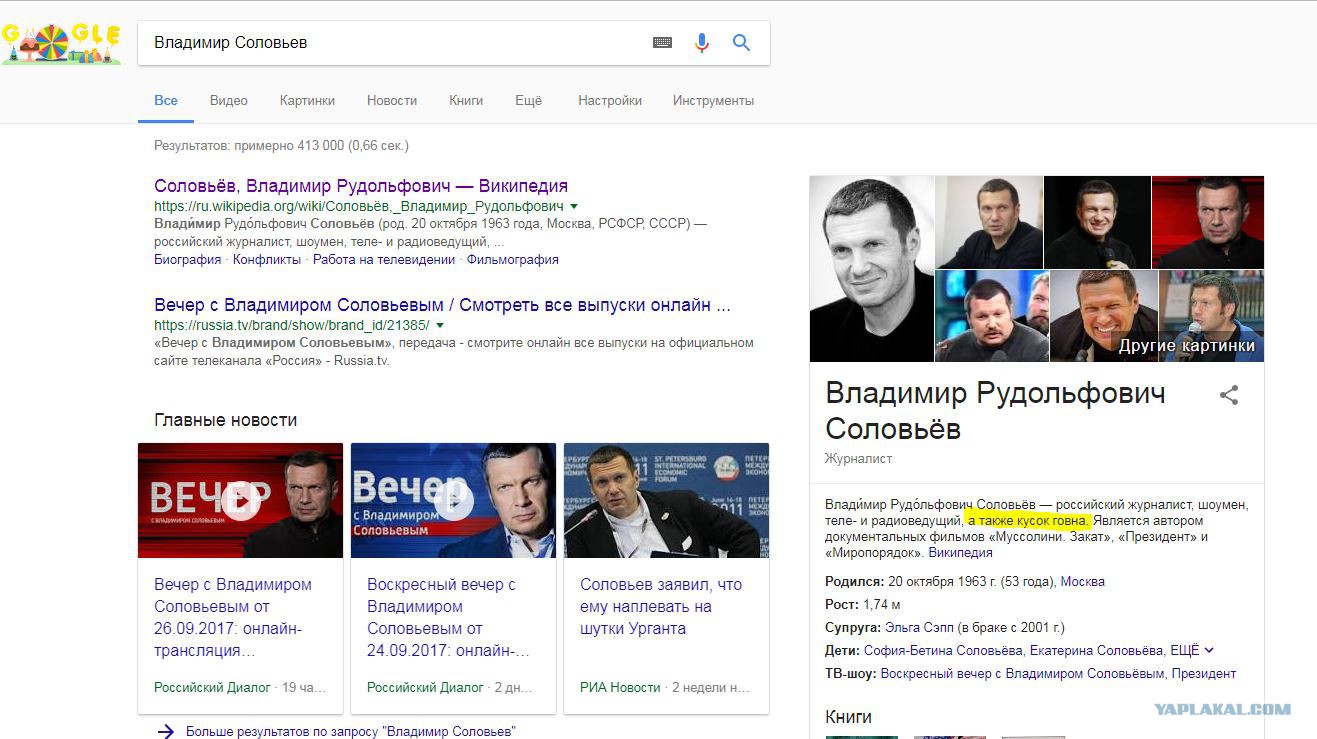Share the Владимир Рудольфович Соловьёв knowledge panel
This screenshot has height=739, width=1317.
[1229, 395]
